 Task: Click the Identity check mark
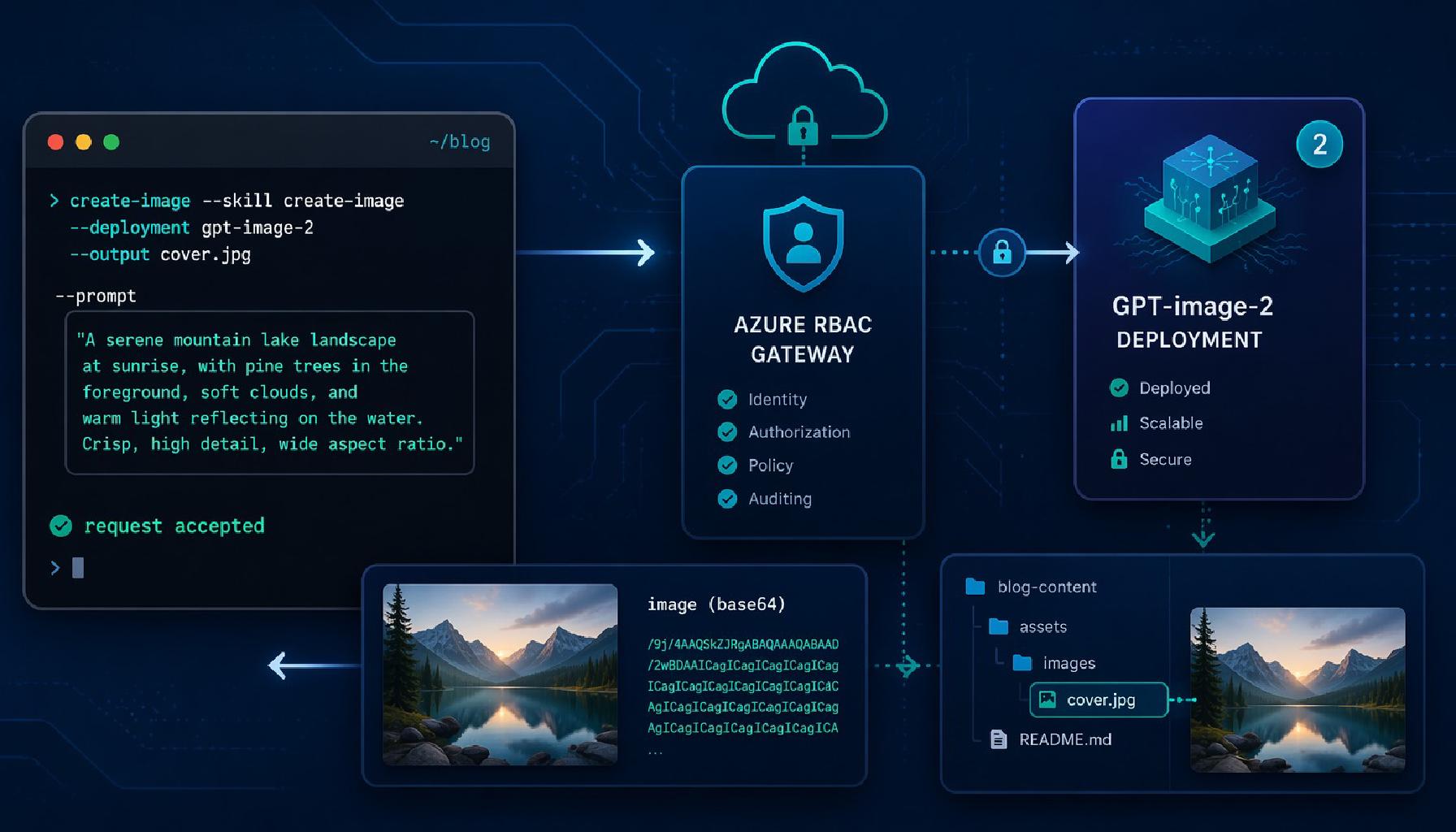click(727, 399)
